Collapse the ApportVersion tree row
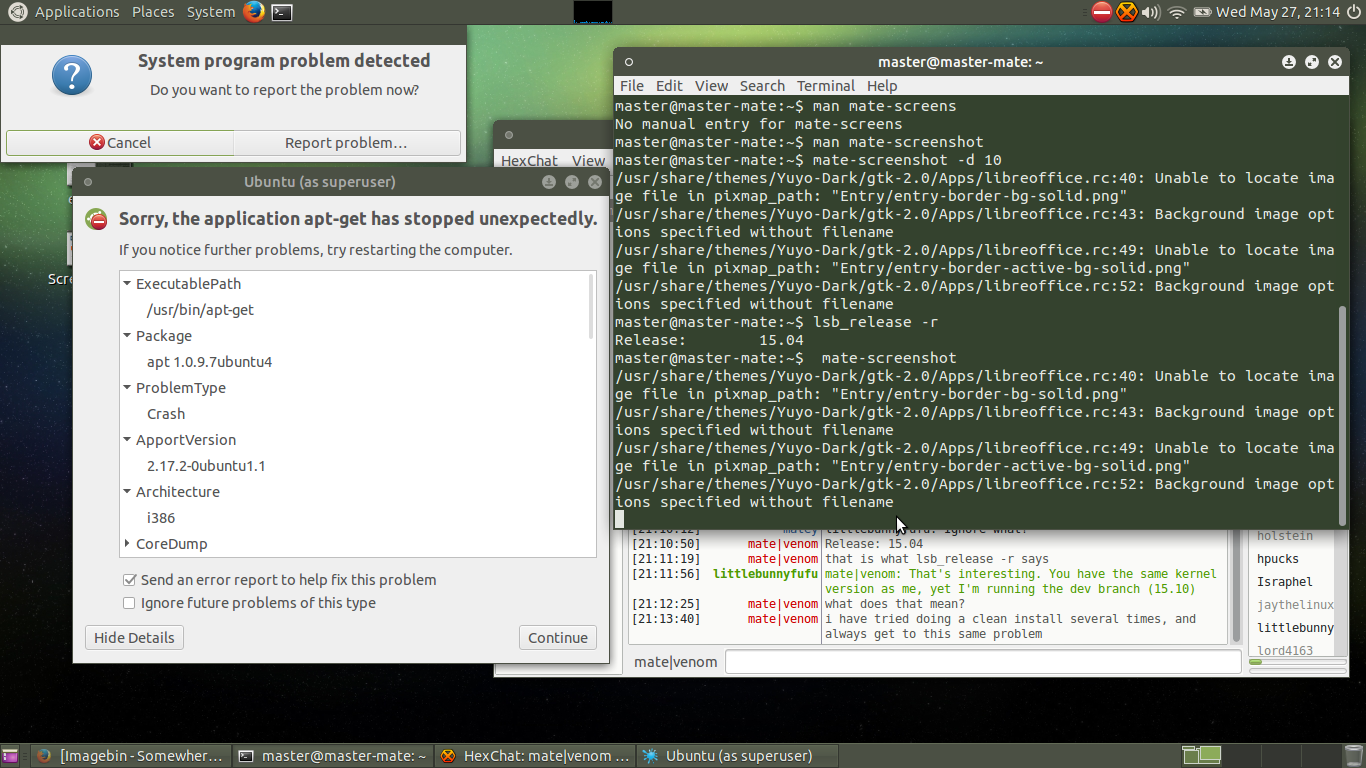This screenshot has height=768, width=1366. coord(128,440)
